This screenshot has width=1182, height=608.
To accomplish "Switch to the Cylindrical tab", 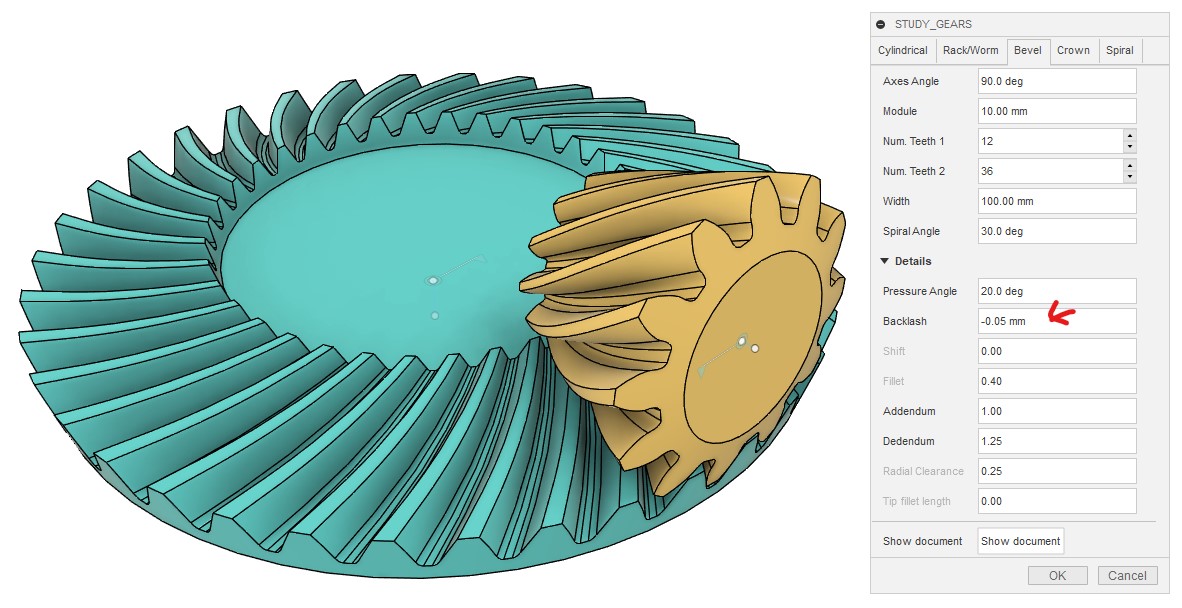I will coord(902,50).
